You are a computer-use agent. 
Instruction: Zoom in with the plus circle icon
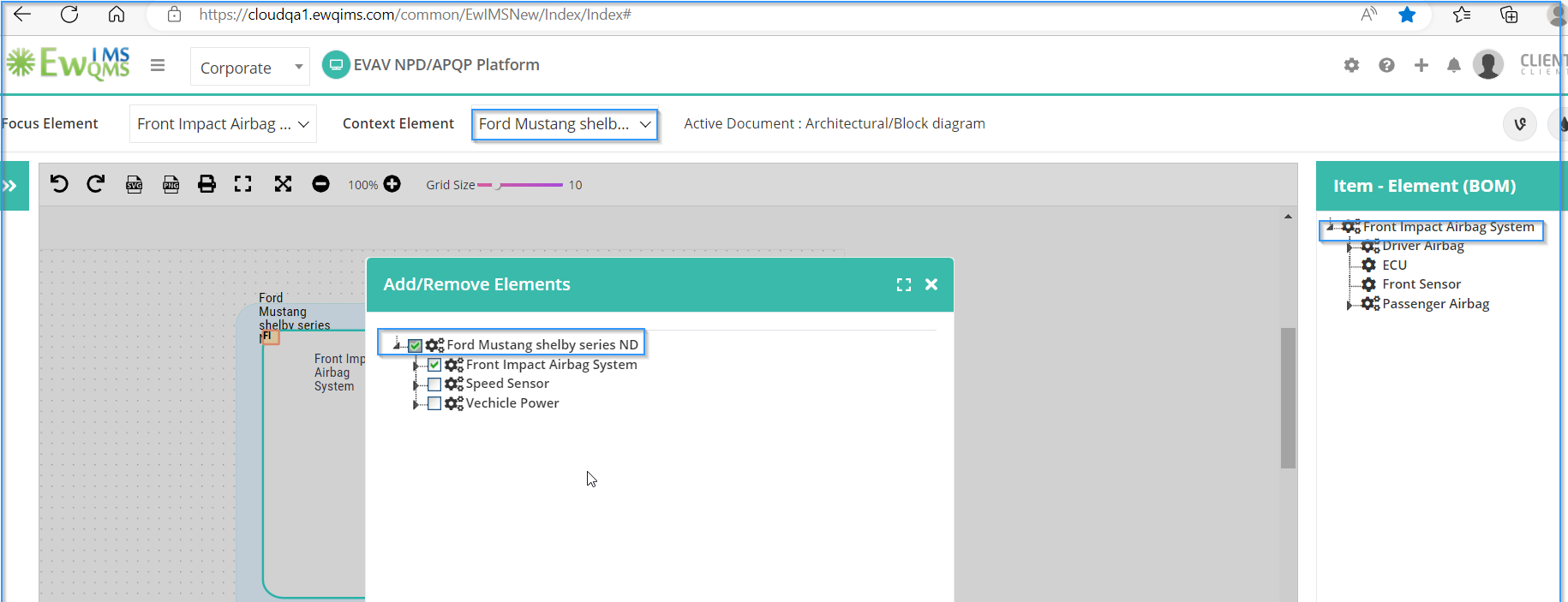[392, 184]
